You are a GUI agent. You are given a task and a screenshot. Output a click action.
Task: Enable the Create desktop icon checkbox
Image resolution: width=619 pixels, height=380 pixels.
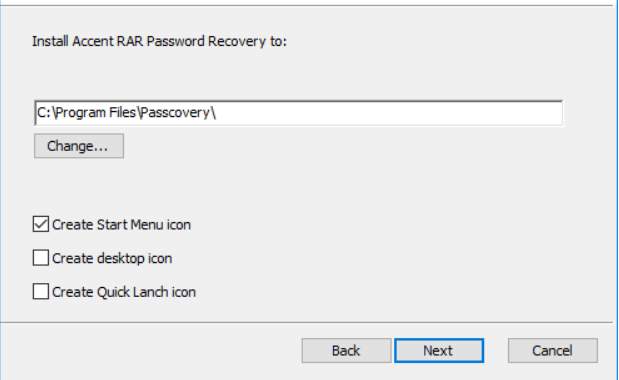coord(41,258)
